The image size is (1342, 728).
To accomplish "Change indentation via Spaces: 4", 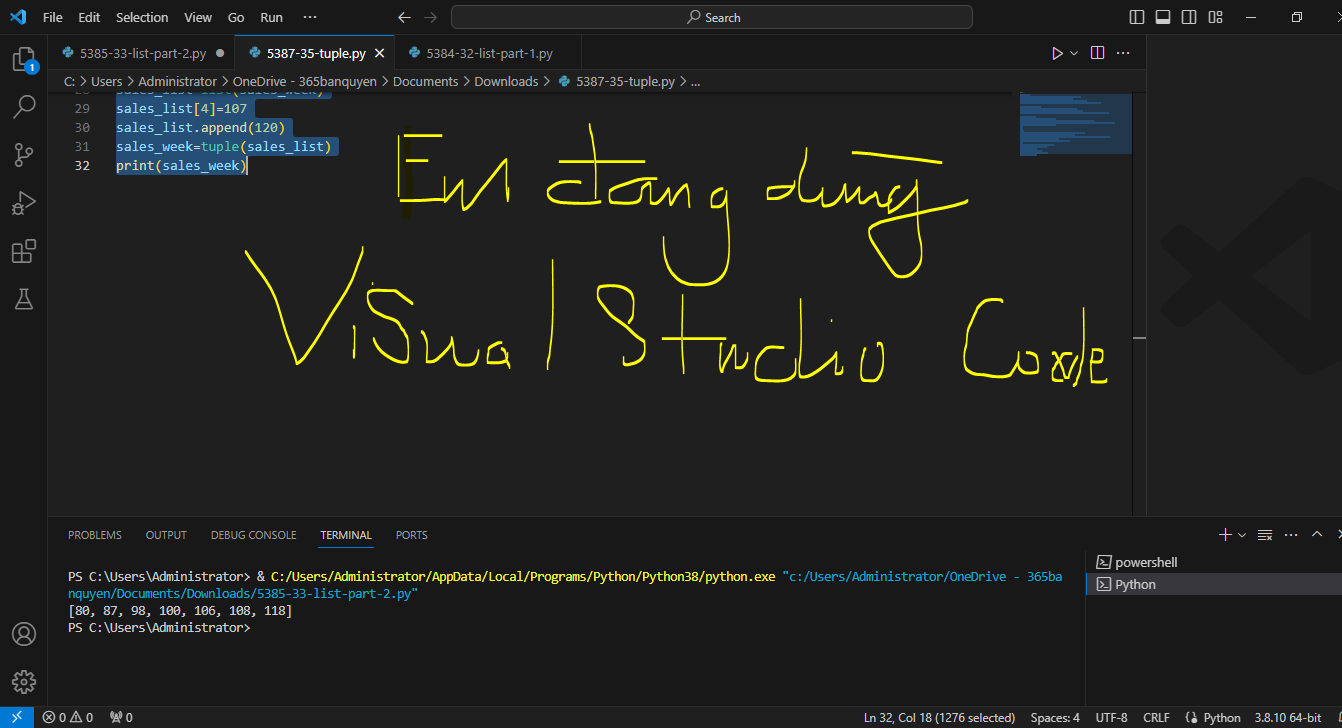I will pos(1055,717).
